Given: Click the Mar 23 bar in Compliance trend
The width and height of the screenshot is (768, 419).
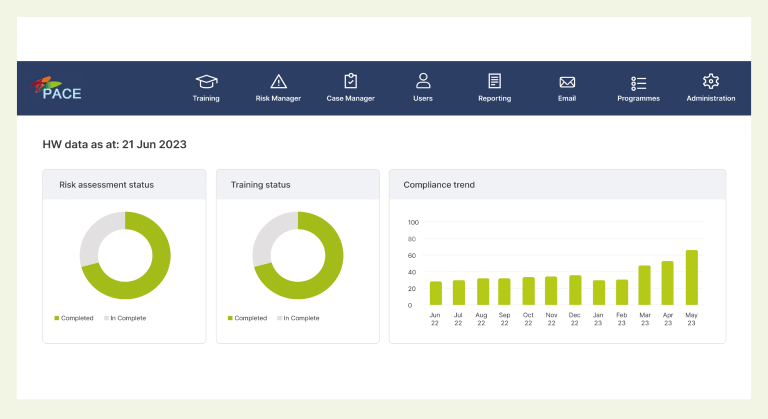Looking at the screenshot, I should pos(644,285).
